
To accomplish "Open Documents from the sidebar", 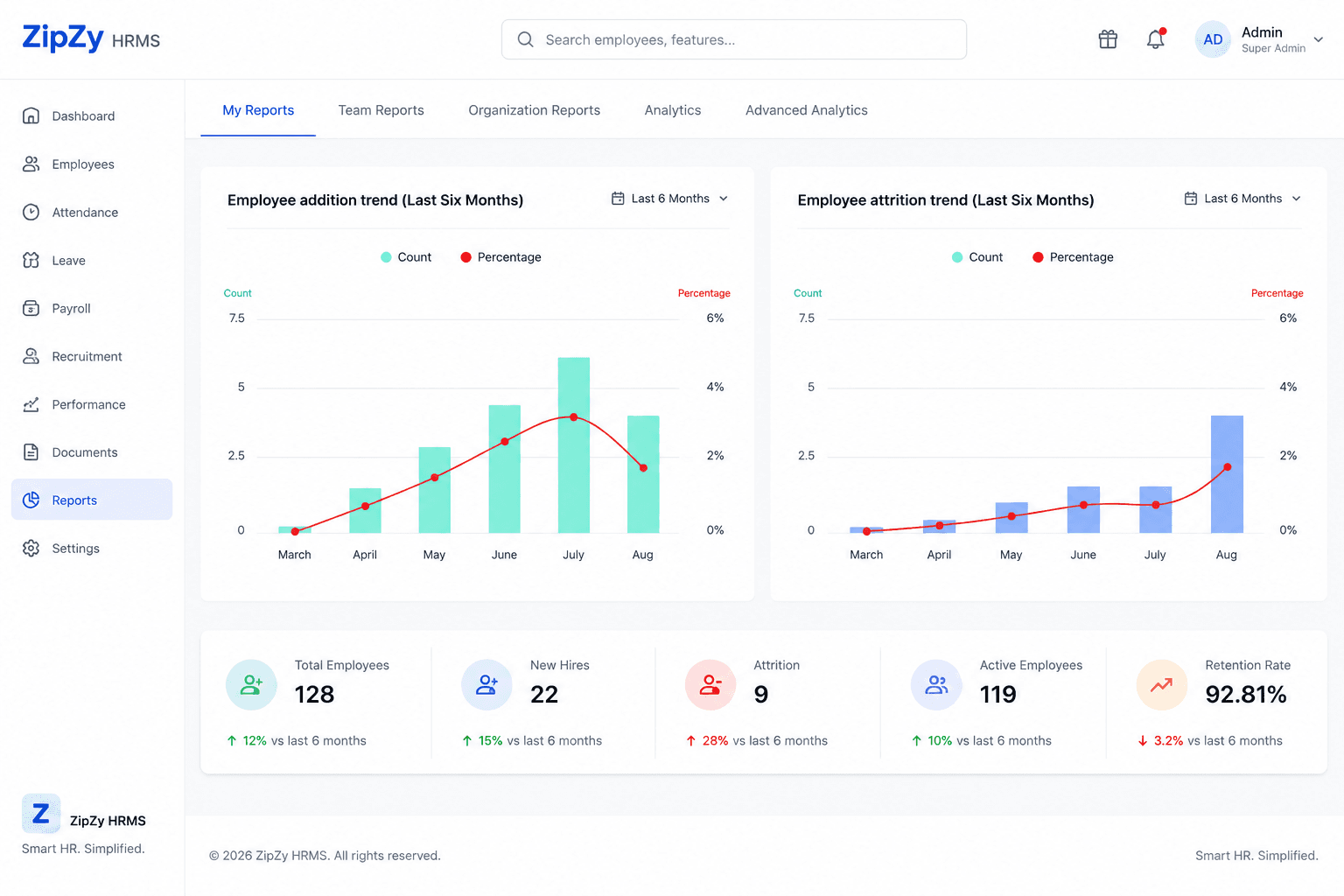I will (x=92, y=452).
